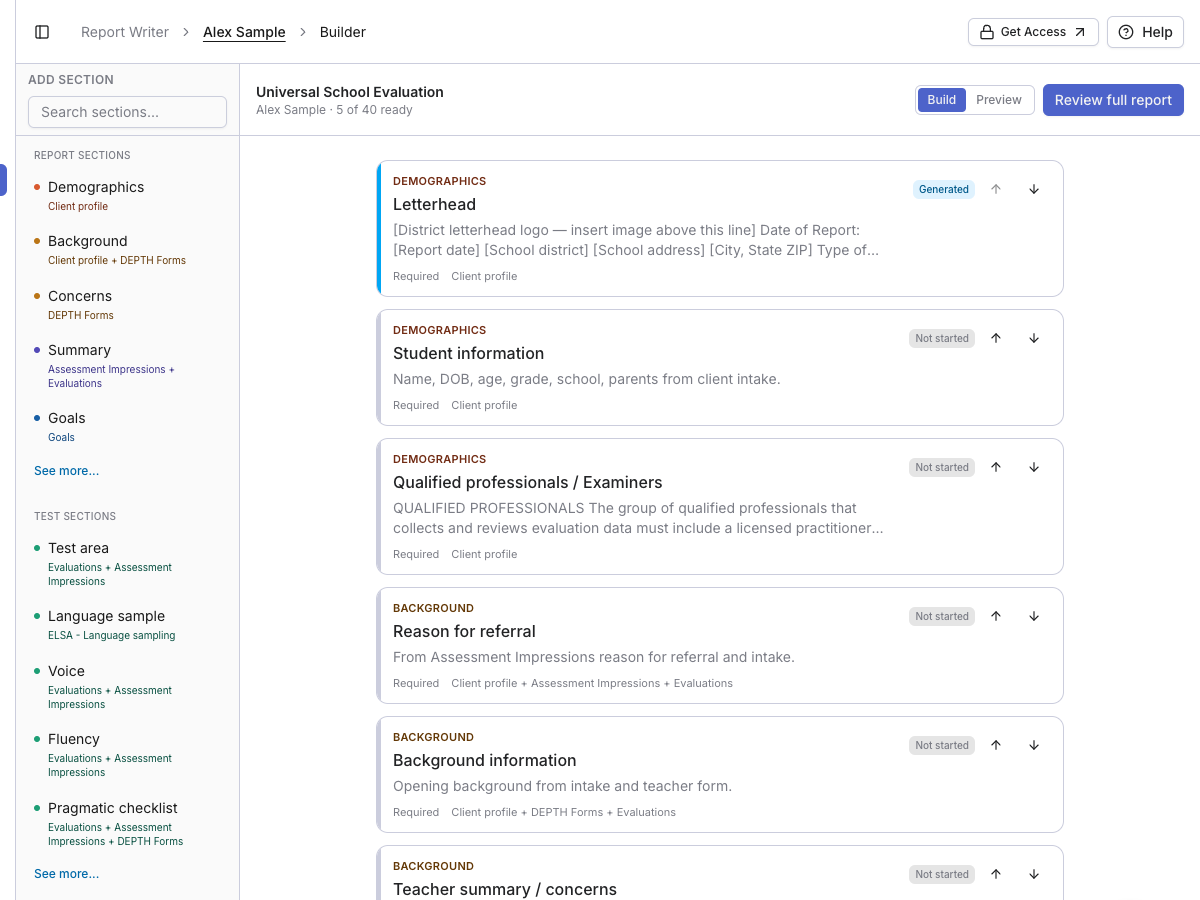Expand See more under Report Sections

coord(66,471)
